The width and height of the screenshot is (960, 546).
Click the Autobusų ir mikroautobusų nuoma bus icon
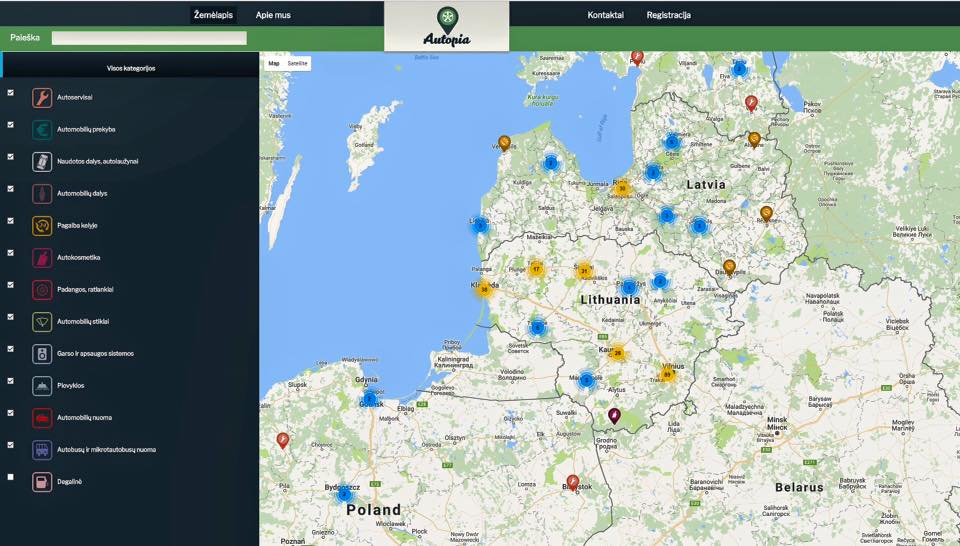click(x=42, y=450)
